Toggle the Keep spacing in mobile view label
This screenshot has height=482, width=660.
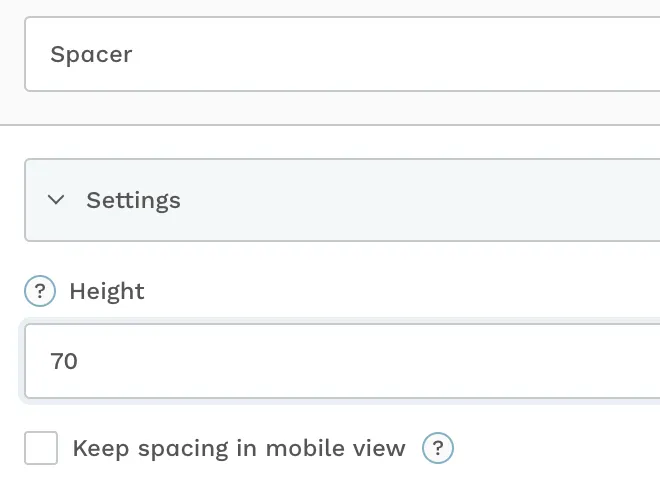(239, 448)
